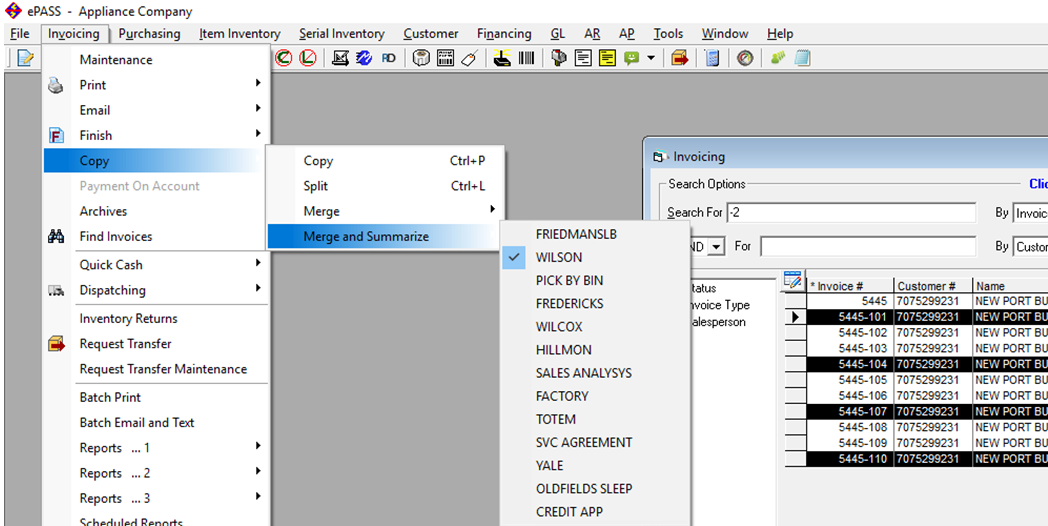
Task: Choose Copy Ctrl+P in the submenu
Action: (x=385, y=160)
